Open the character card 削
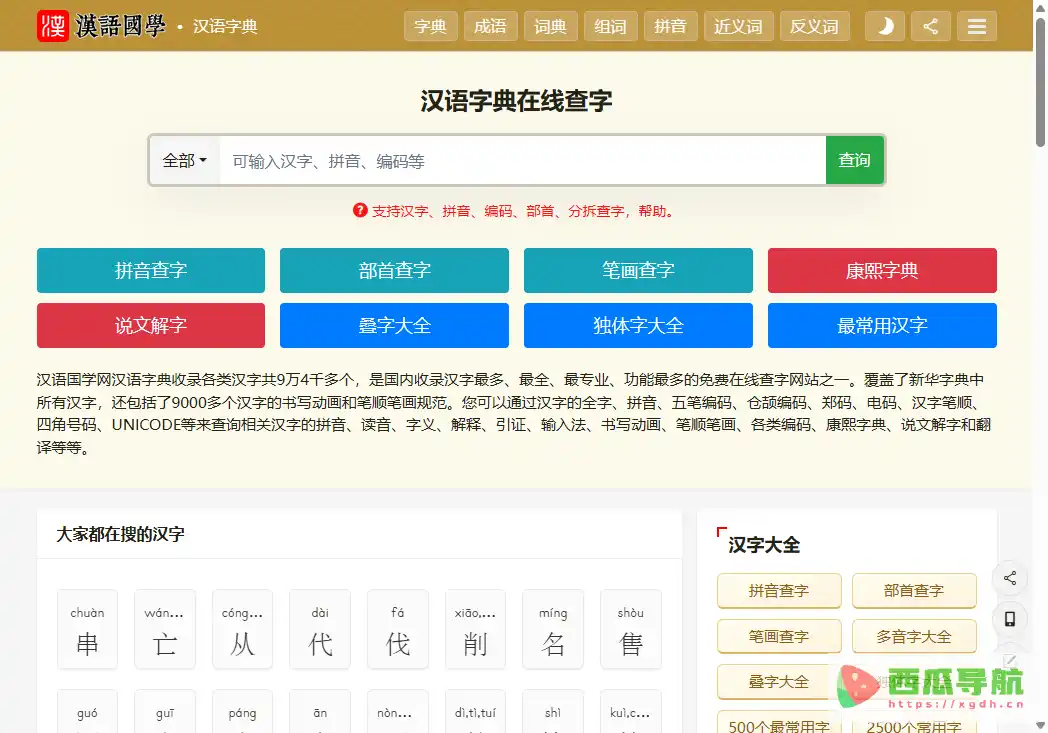Image resolution: width=1048 pixels, height=733 pixels. (x=475, y=629)
